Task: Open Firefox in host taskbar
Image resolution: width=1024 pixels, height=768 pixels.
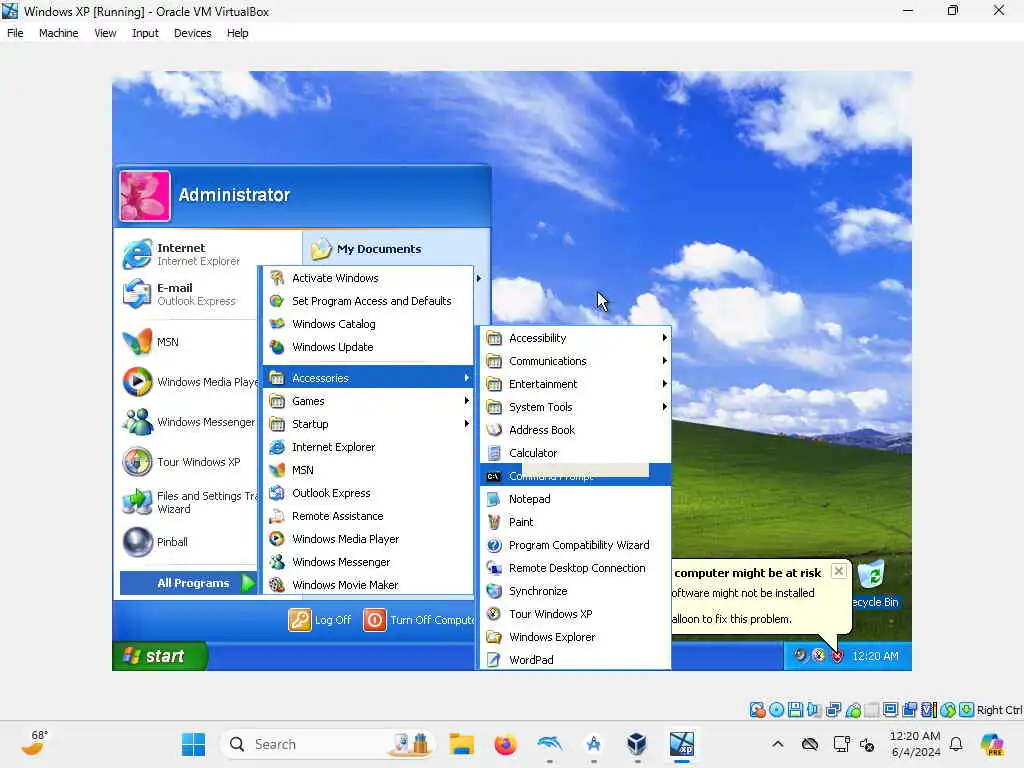Action: [505, 744]
